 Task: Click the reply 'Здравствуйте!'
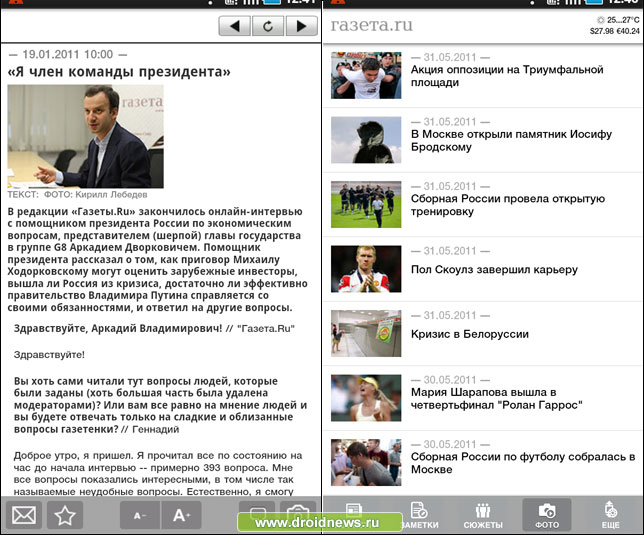(49, 355)
